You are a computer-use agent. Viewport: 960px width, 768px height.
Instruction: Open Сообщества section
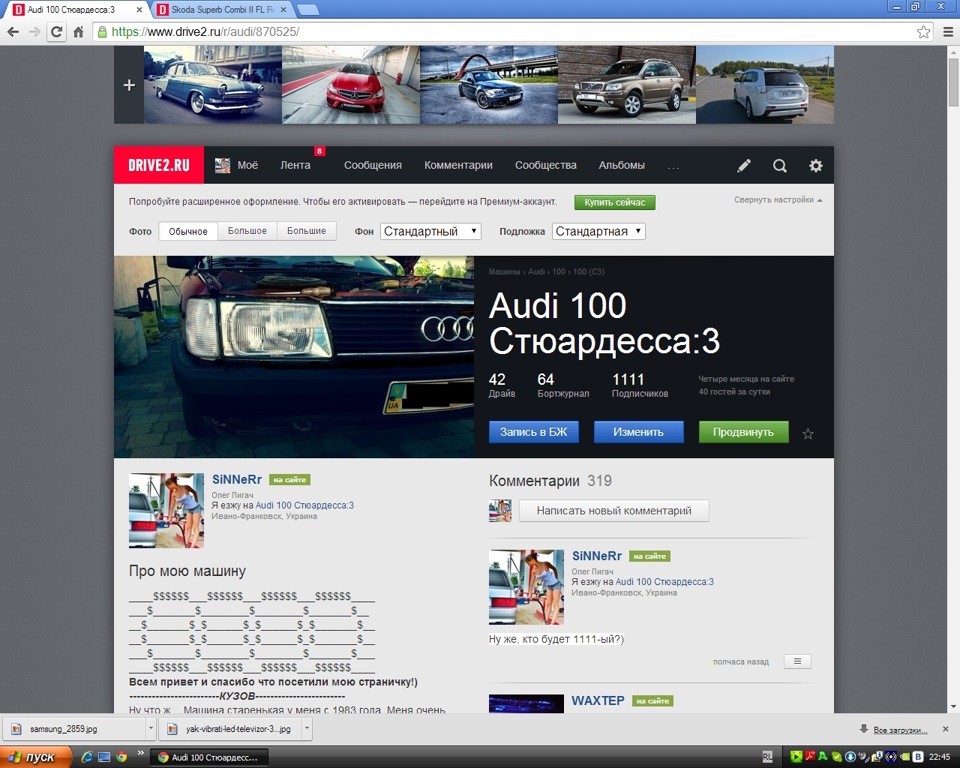(x=546, y=165)
